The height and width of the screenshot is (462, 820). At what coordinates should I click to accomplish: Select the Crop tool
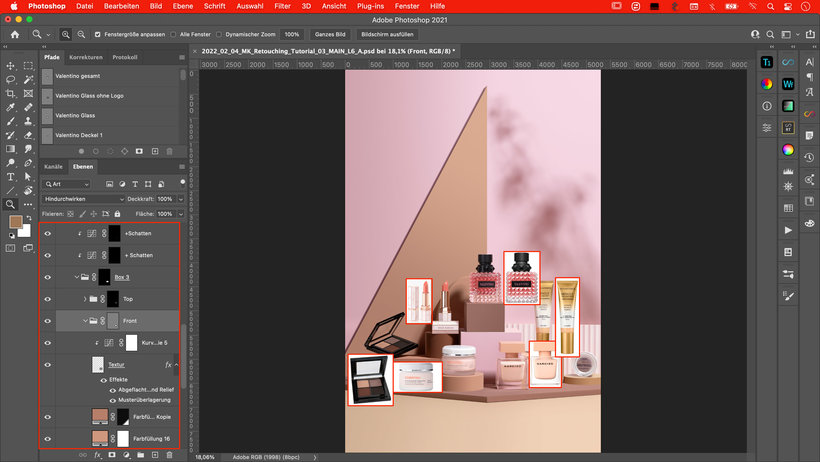pos(10,94)
